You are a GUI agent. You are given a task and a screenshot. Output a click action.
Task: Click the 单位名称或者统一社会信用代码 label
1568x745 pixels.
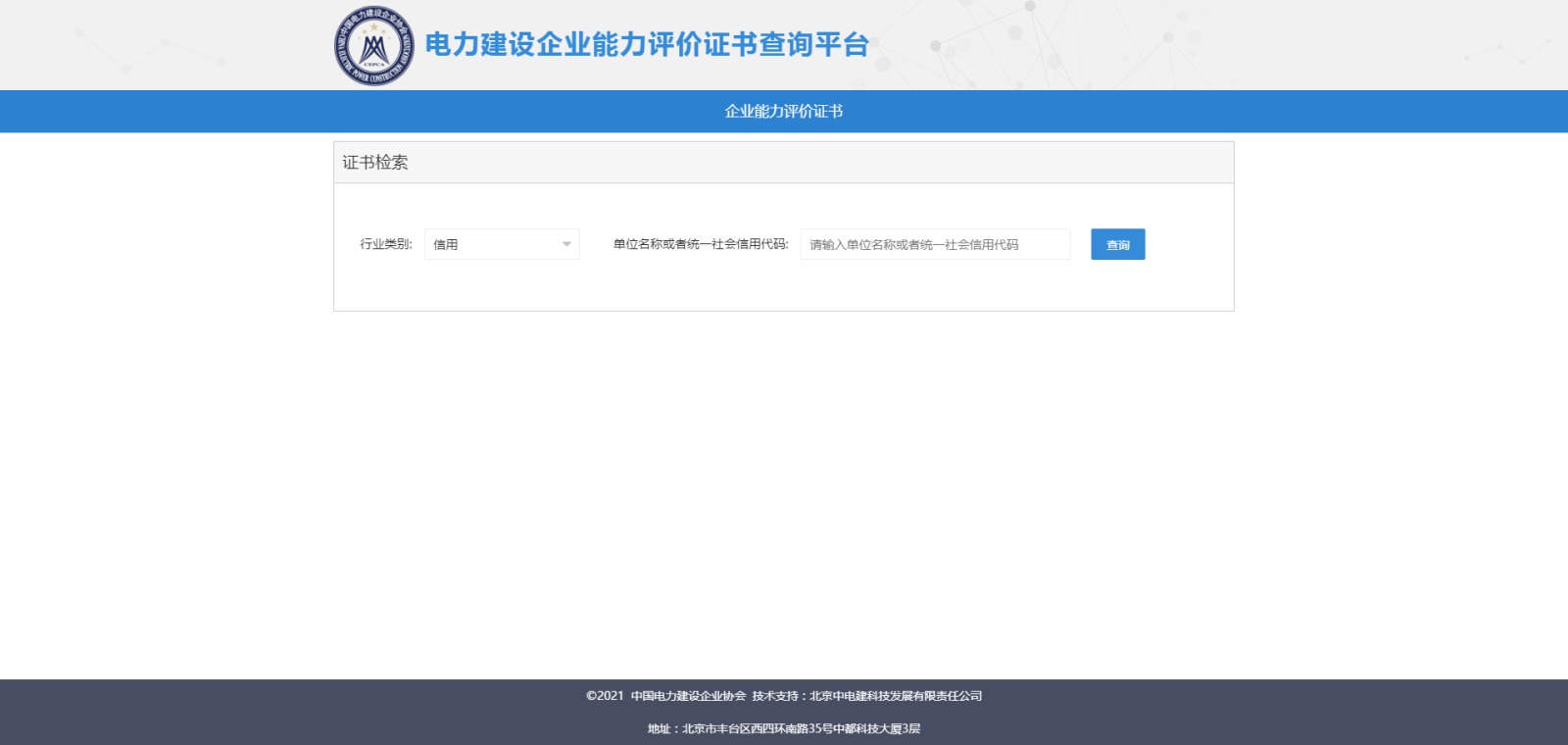[700, 244]
